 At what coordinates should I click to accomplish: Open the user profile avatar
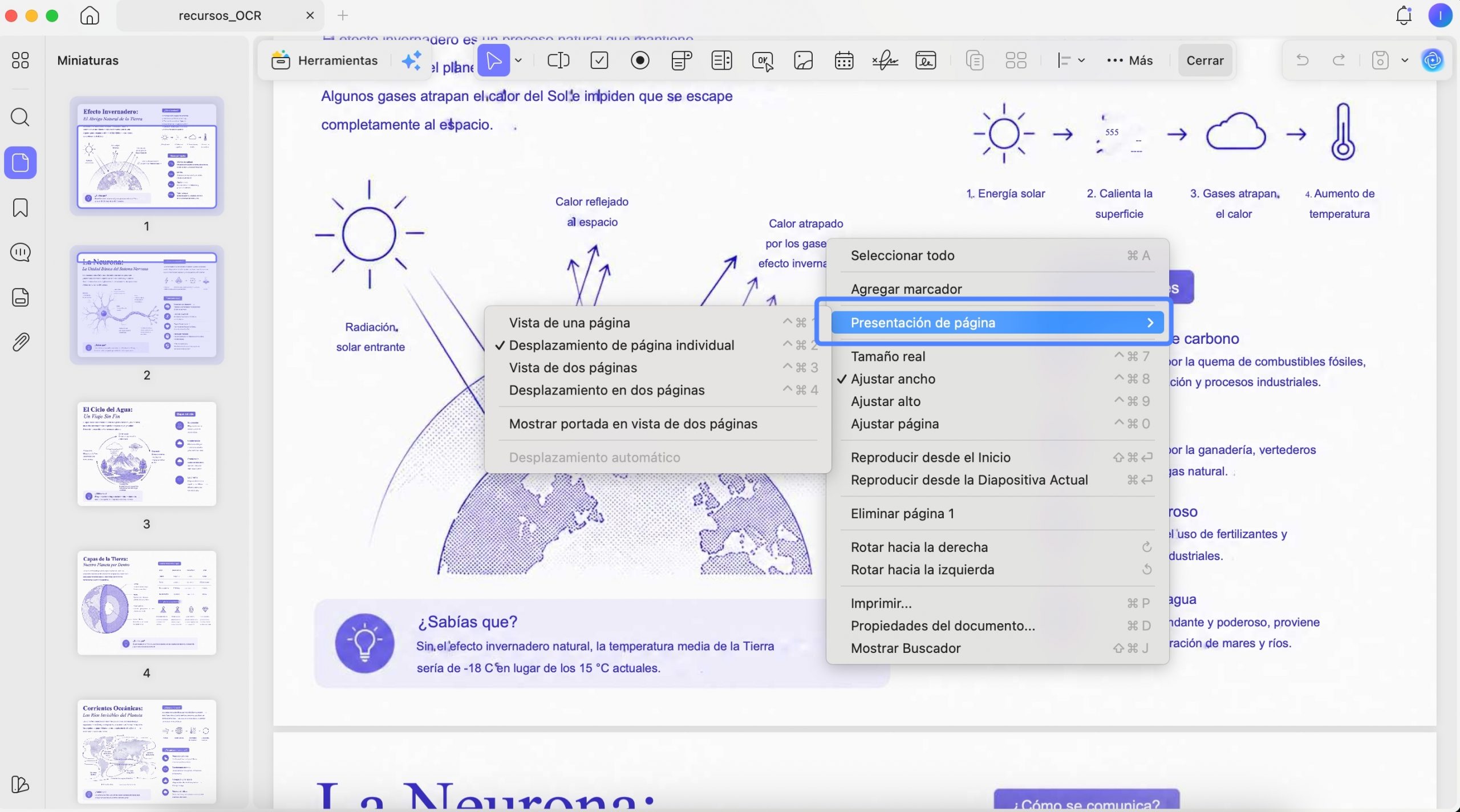pos(1440,15)
